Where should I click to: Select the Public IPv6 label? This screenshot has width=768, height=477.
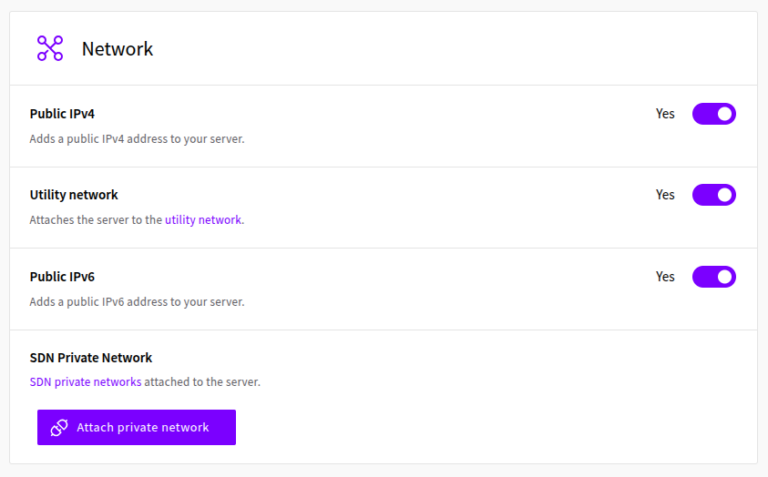coord(62,277)
